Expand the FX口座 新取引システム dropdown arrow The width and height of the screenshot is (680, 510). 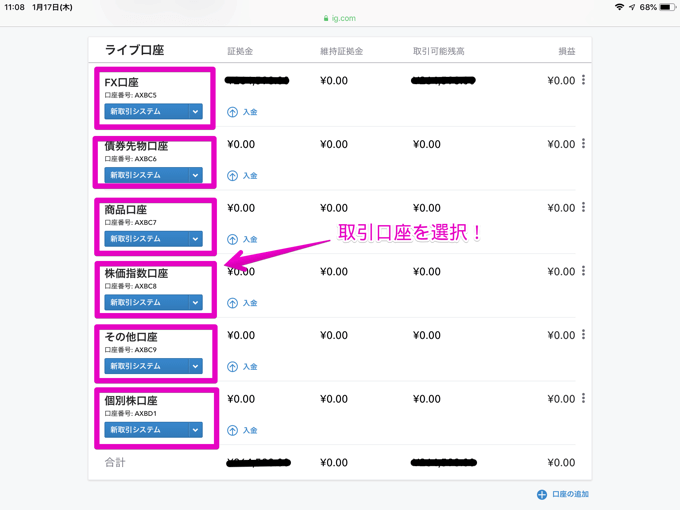click(195, 112)
